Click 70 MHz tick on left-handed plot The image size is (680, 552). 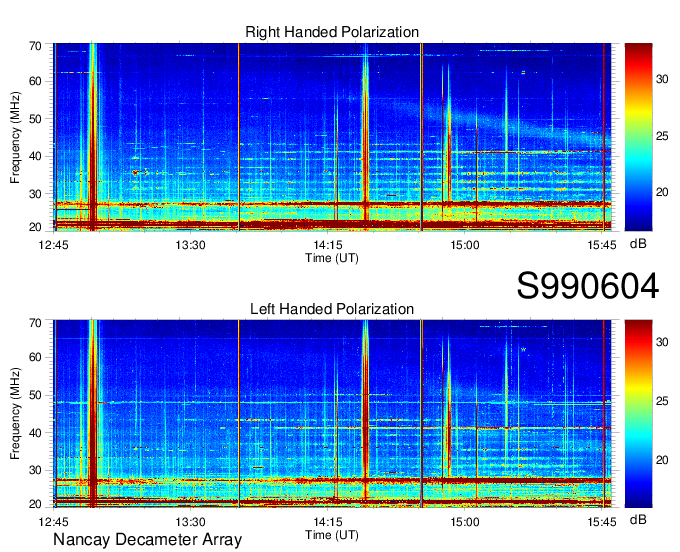pos(35,323)
